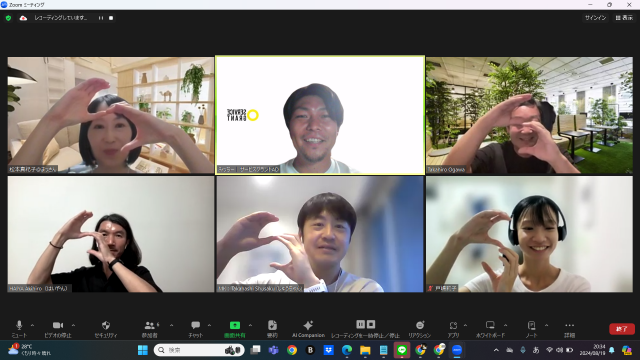Expand whiteboard options arrow
This screenshot has height=360, width=640.
505,325
